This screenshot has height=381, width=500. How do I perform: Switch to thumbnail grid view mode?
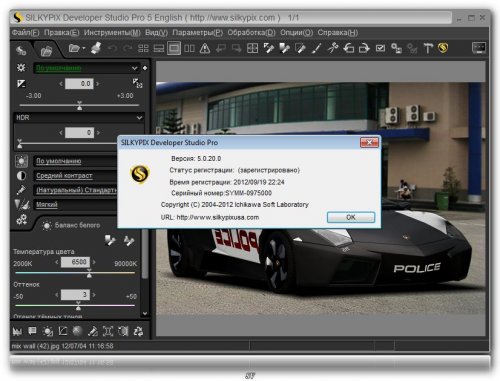coord(143,49)
